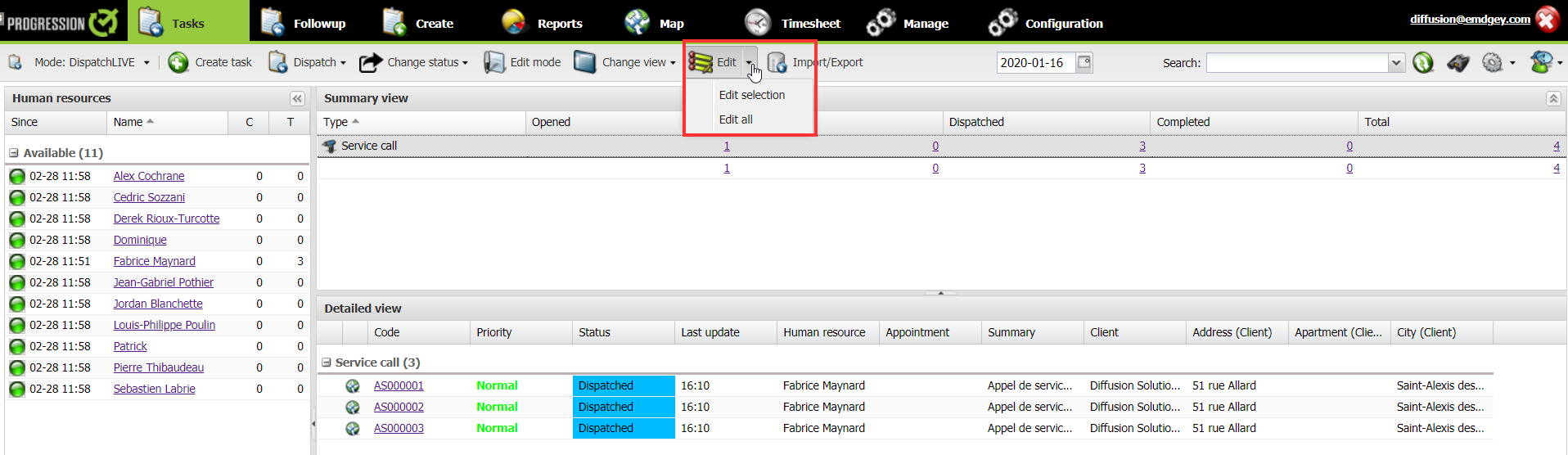Go to the Map tab
This screenshot has height=455, width=1568.
654,23
